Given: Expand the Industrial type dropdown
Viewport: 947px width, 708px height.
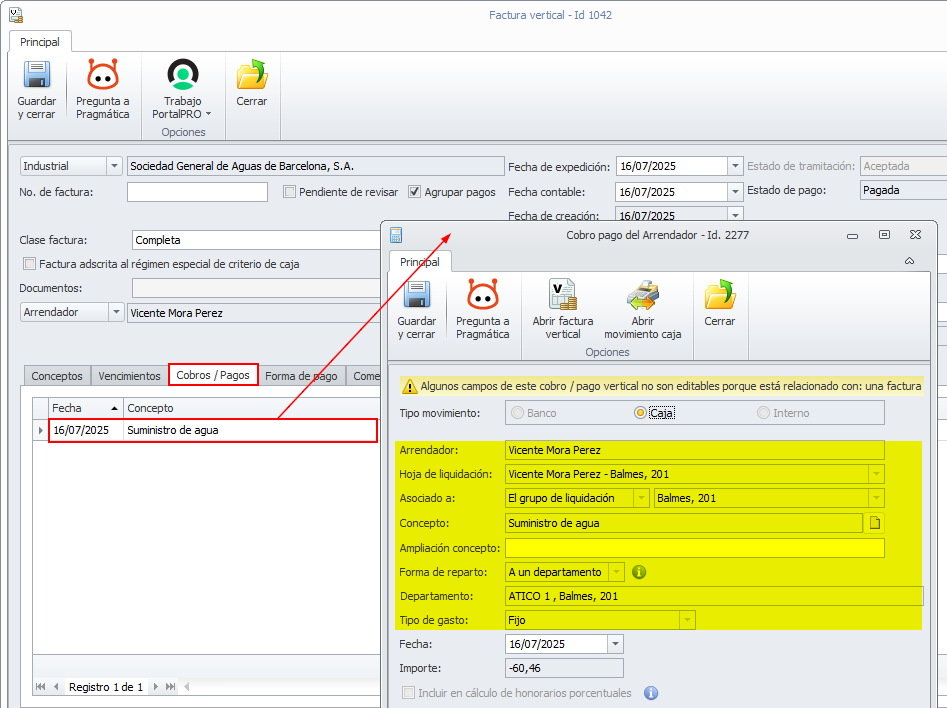Looking at the screenshot, I should [114, 166].
